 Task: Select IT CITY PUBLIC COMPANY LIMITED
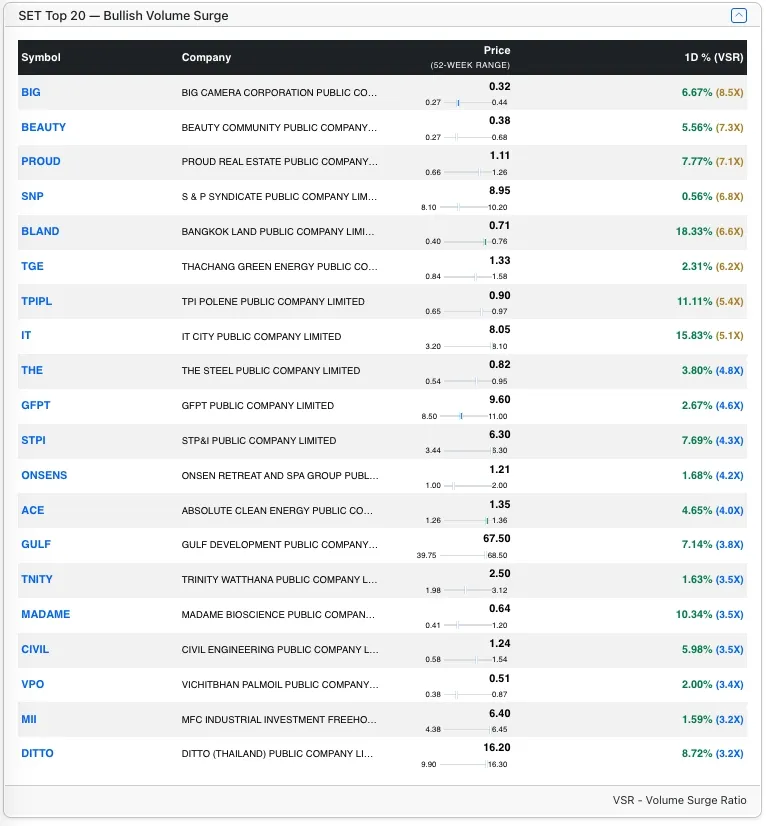(x=261, y=337)
